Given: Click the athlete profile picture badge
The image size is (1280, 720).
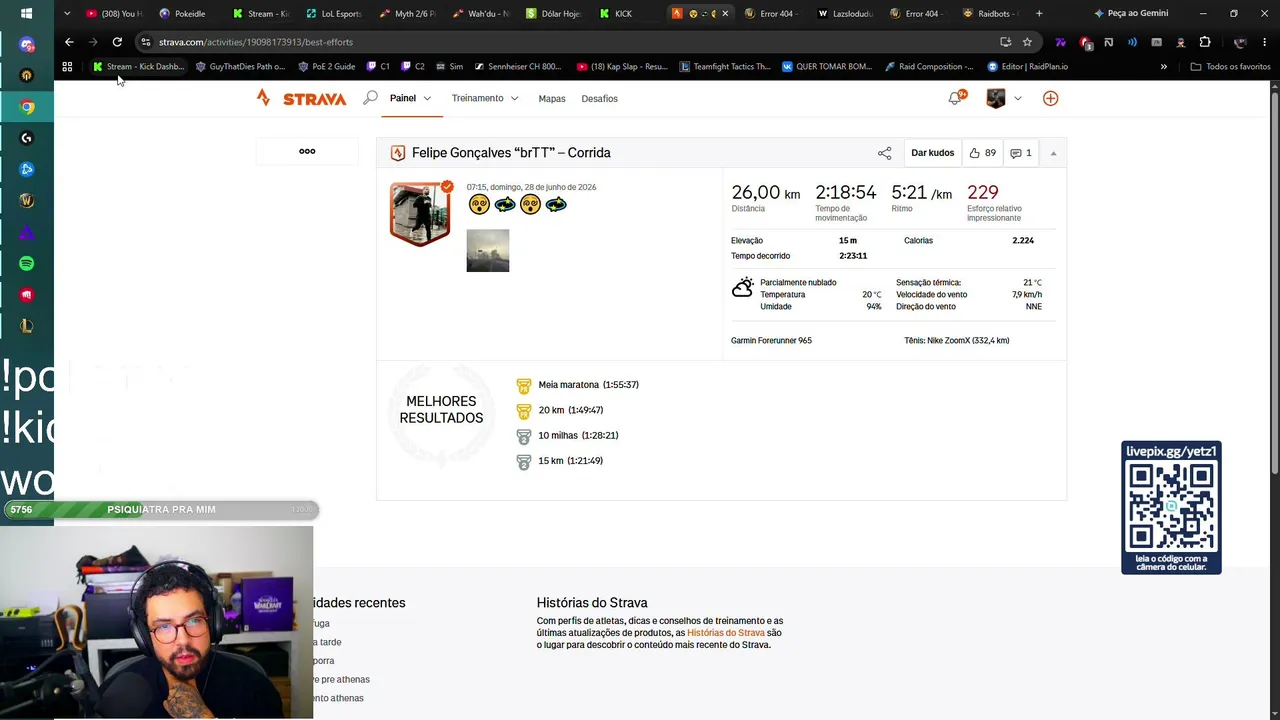Looking at the screenshot, I should point(420,213).
